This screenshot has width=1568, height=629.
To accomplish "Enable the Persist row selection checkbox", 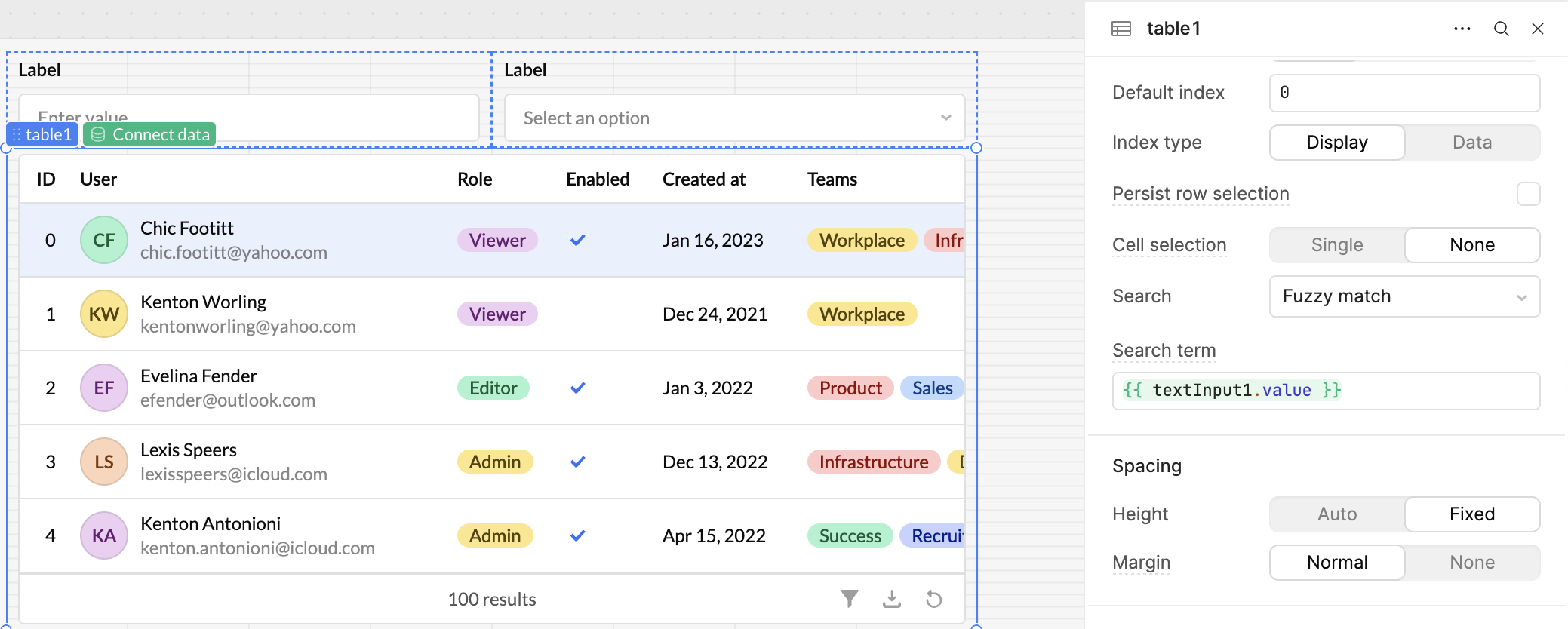I will point(1528,194).
